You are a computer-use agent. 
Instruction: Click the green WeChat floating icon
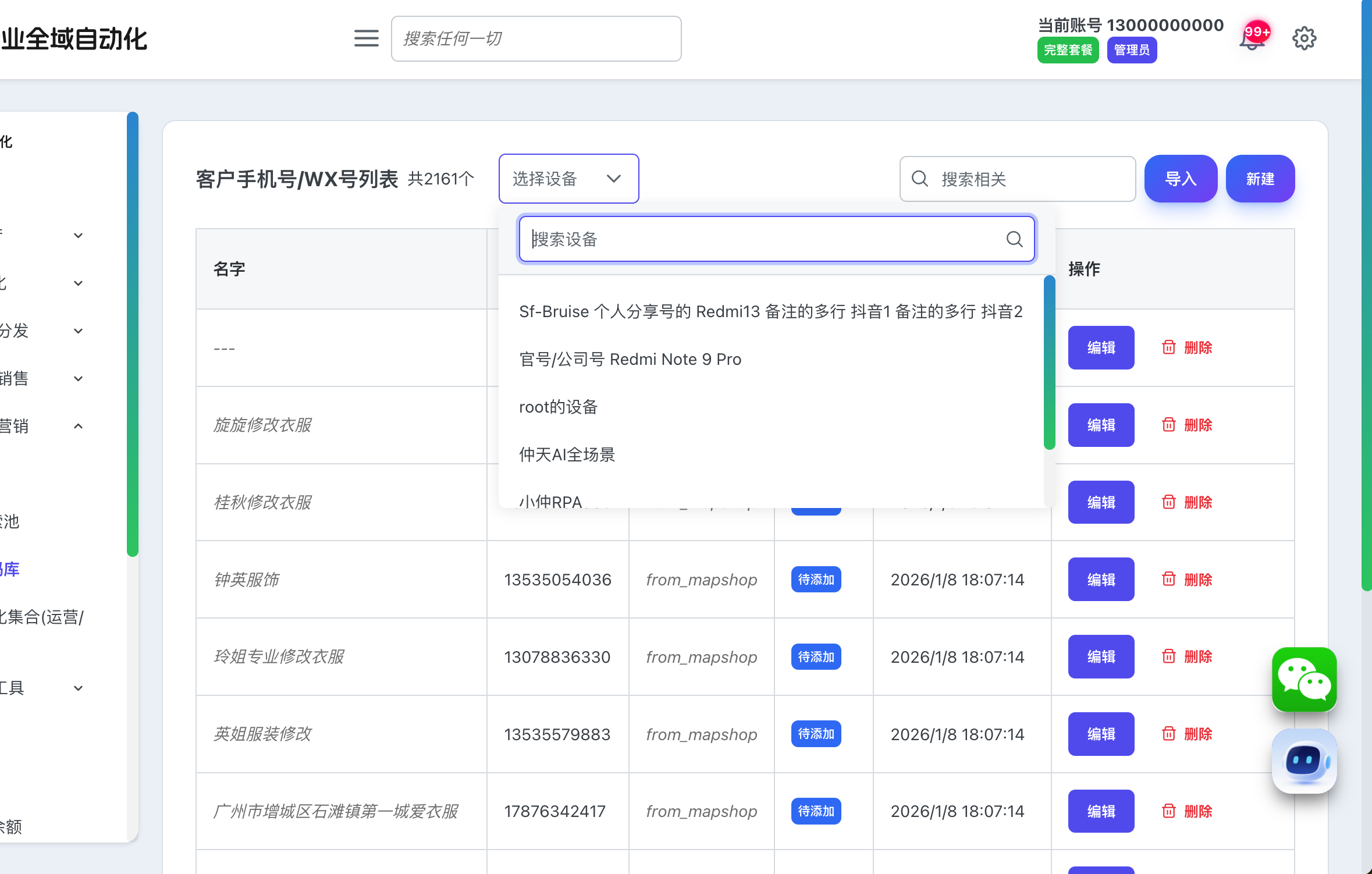coord(1304,679)
